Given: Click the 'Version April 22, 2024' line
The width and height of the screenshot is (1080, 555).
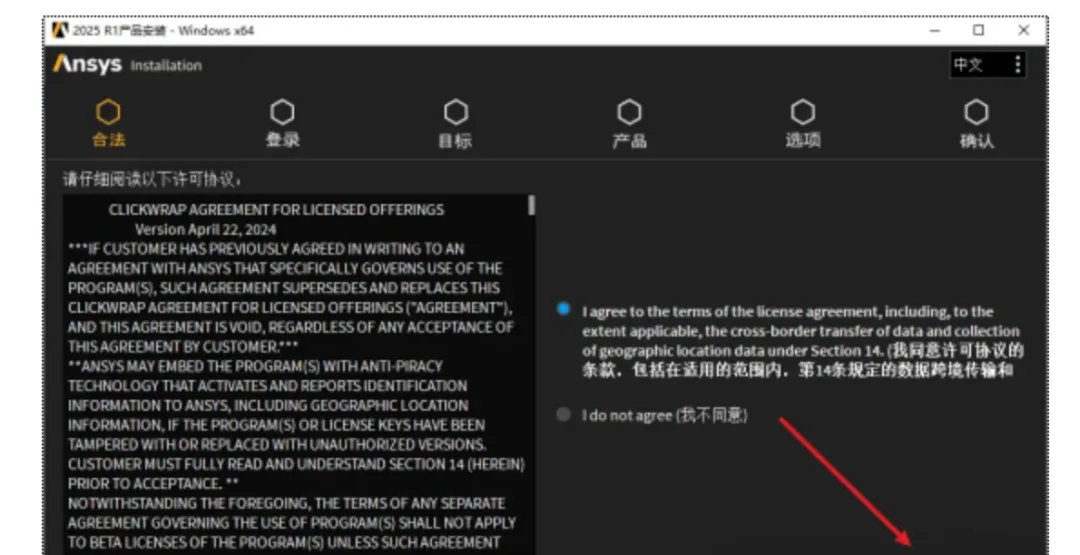Looking at the screenshot, I should coord(205,230).
